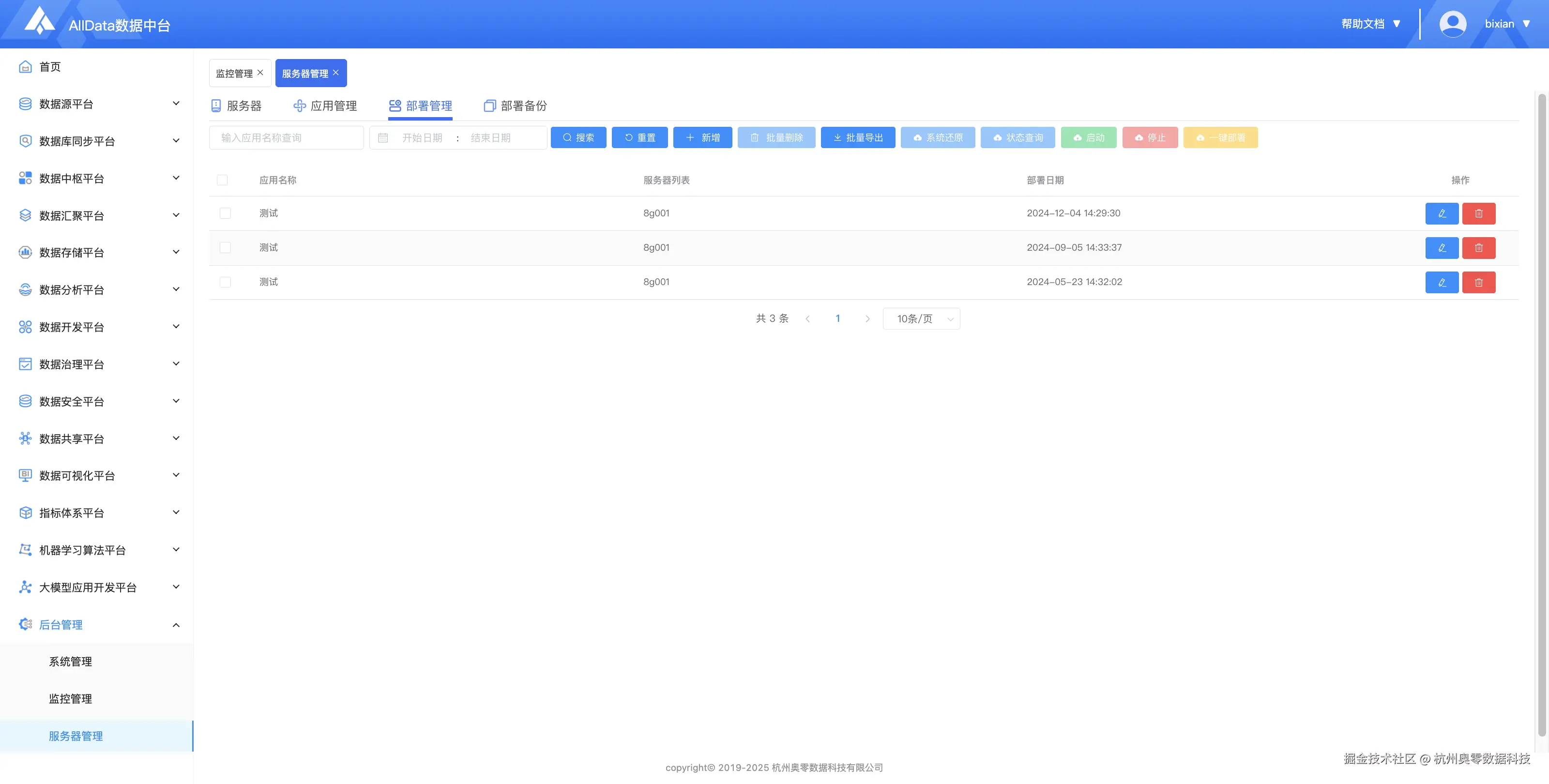Screen dimensions: 1549x784
Task: Click the 新增 add button
Action: click(x=702, y=137)
